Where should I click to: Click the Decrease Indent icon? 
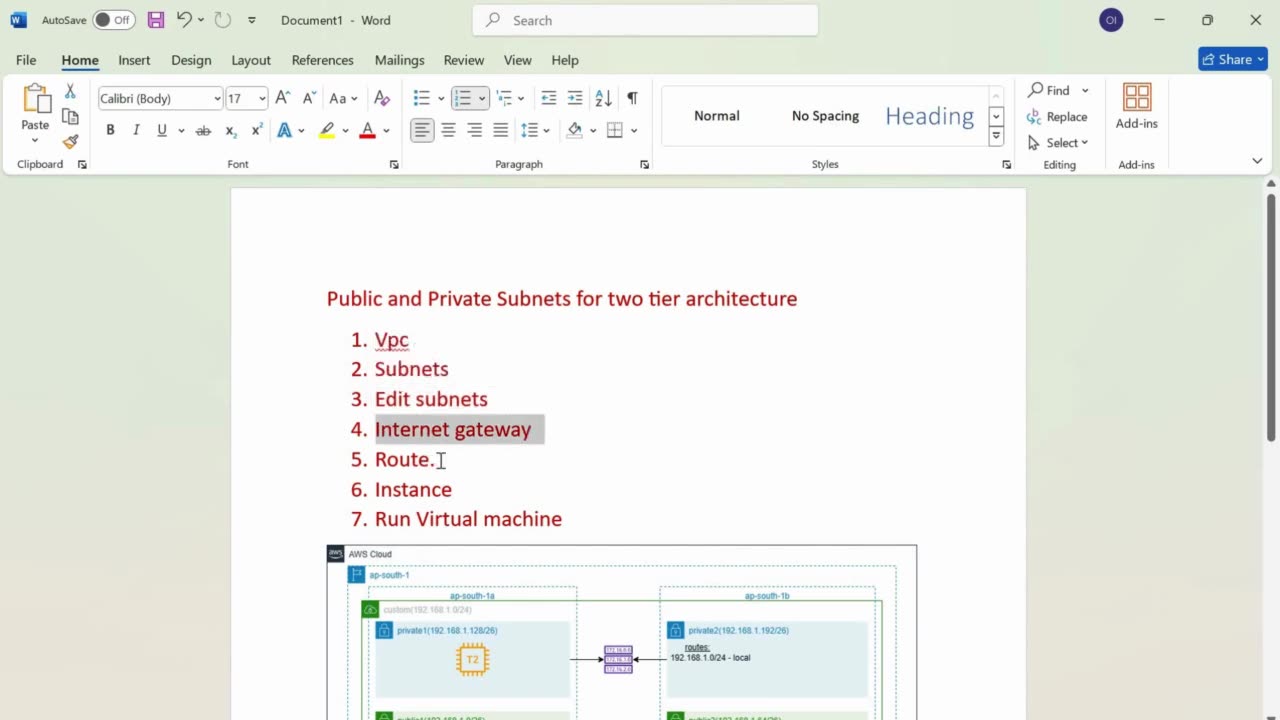[x=548, y=98]
